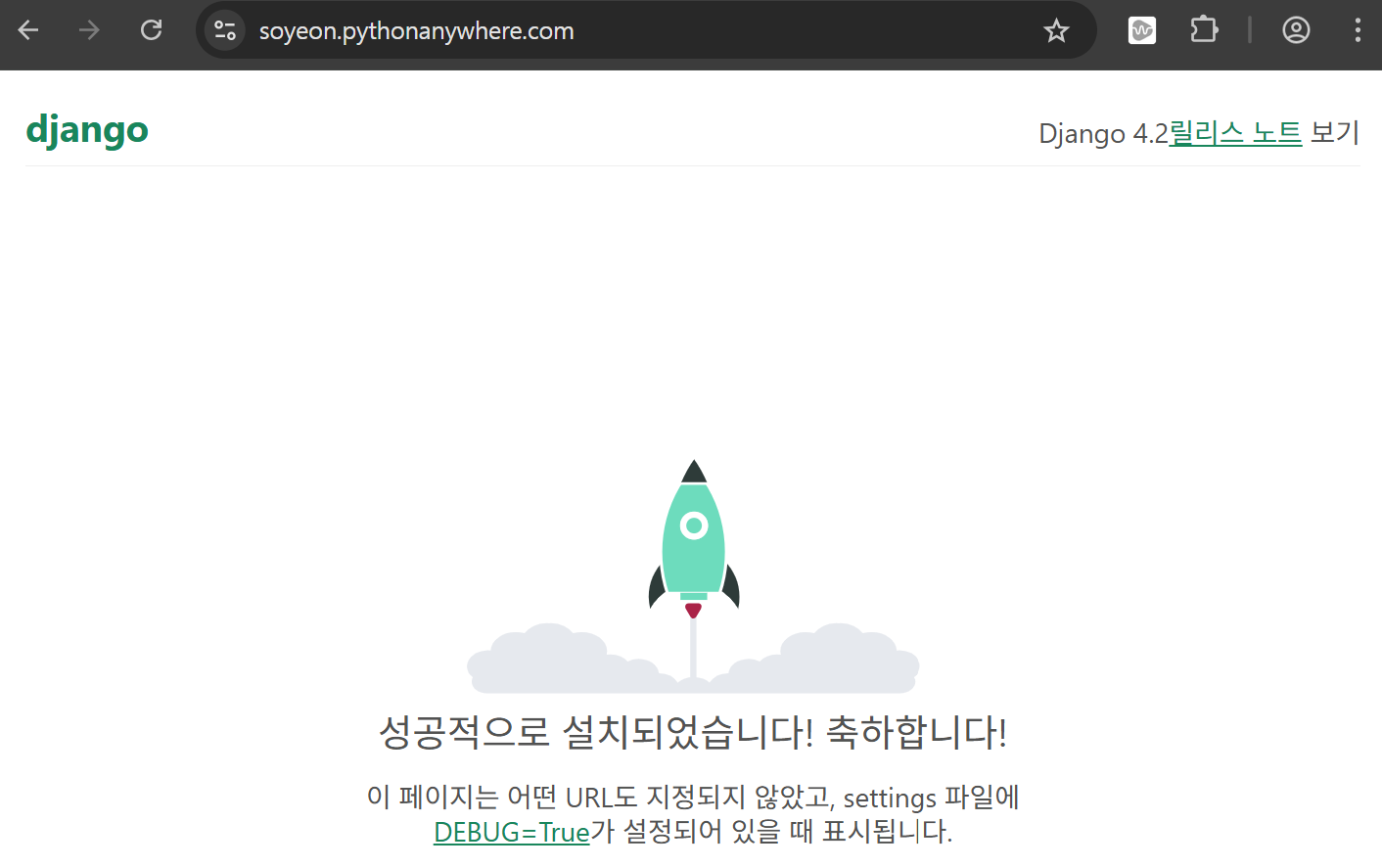This screenshot has height=868, width=1382.
Task: Open the 릴리스 노트 link
Action: (x=1235, y=132)
